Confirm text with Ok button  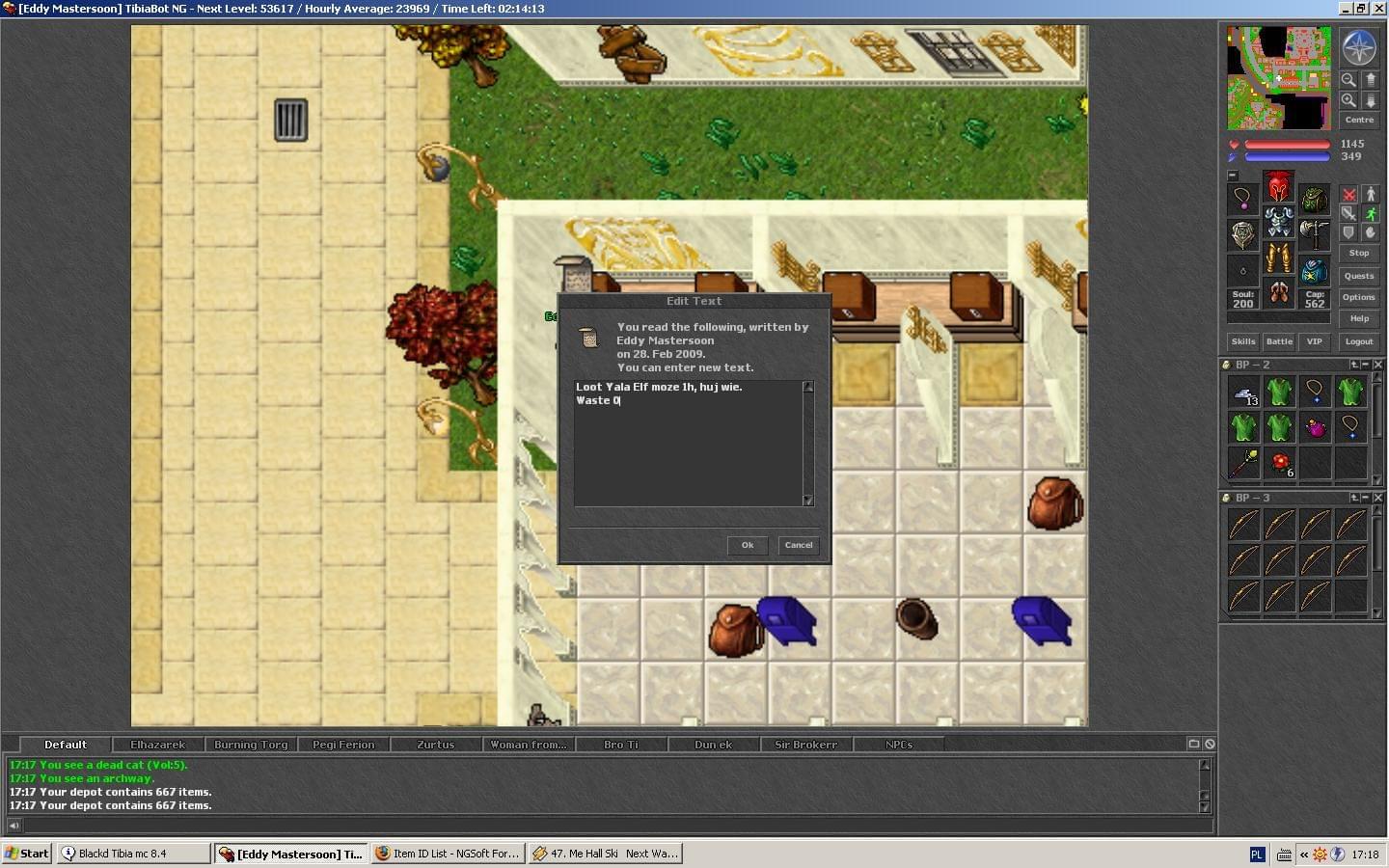pos(748,545)
